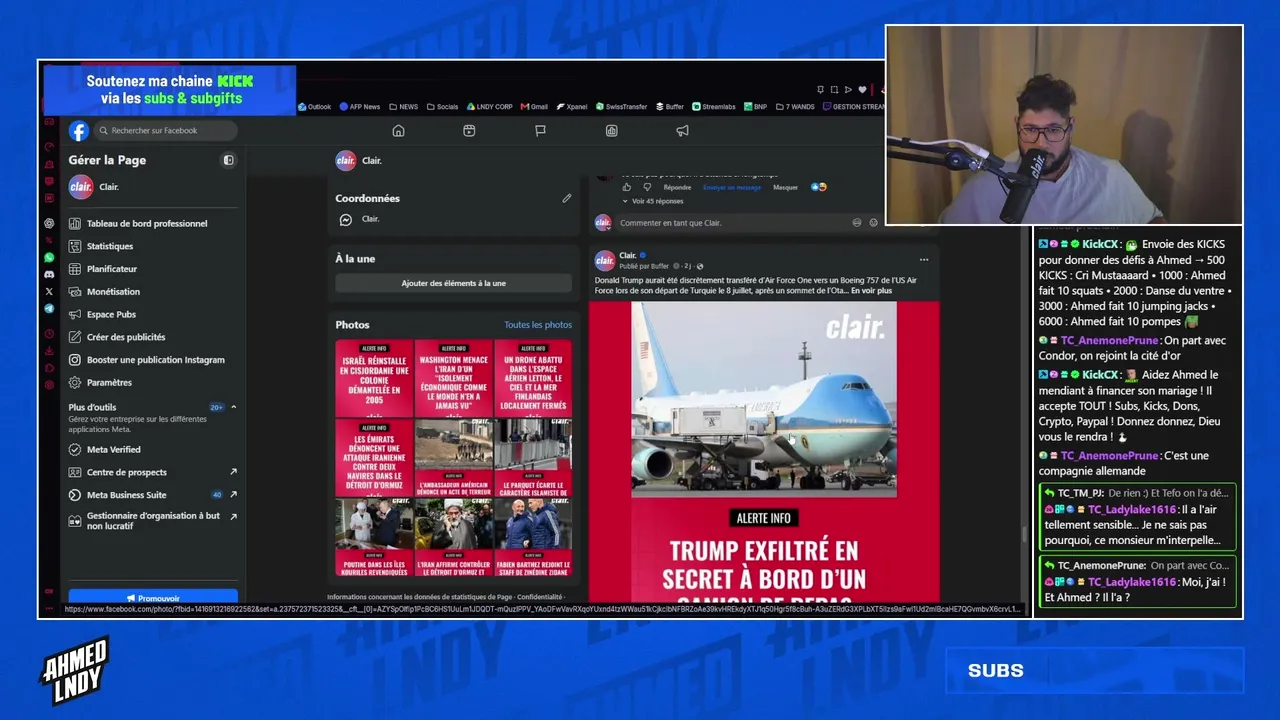Open the Socials bookmarks folder
Screen dimensions: 1280x720
[441, 107]
